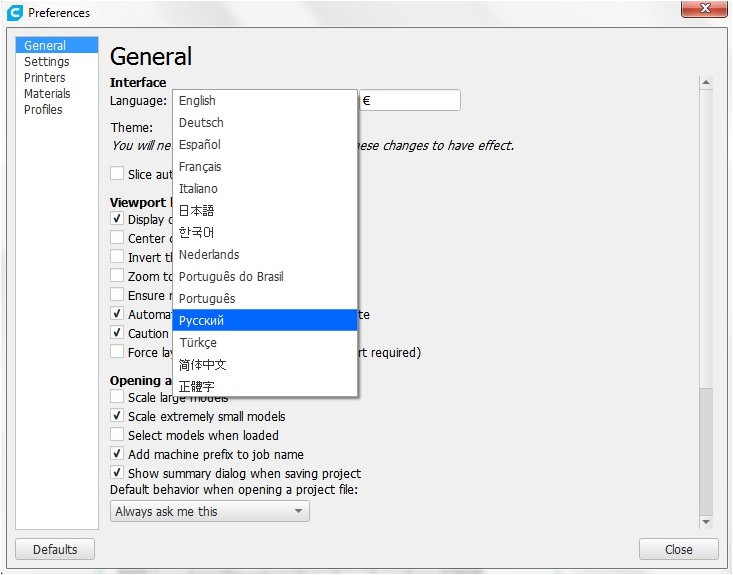
Task: Uncheck Scale extremely small models
Action: 118,417
